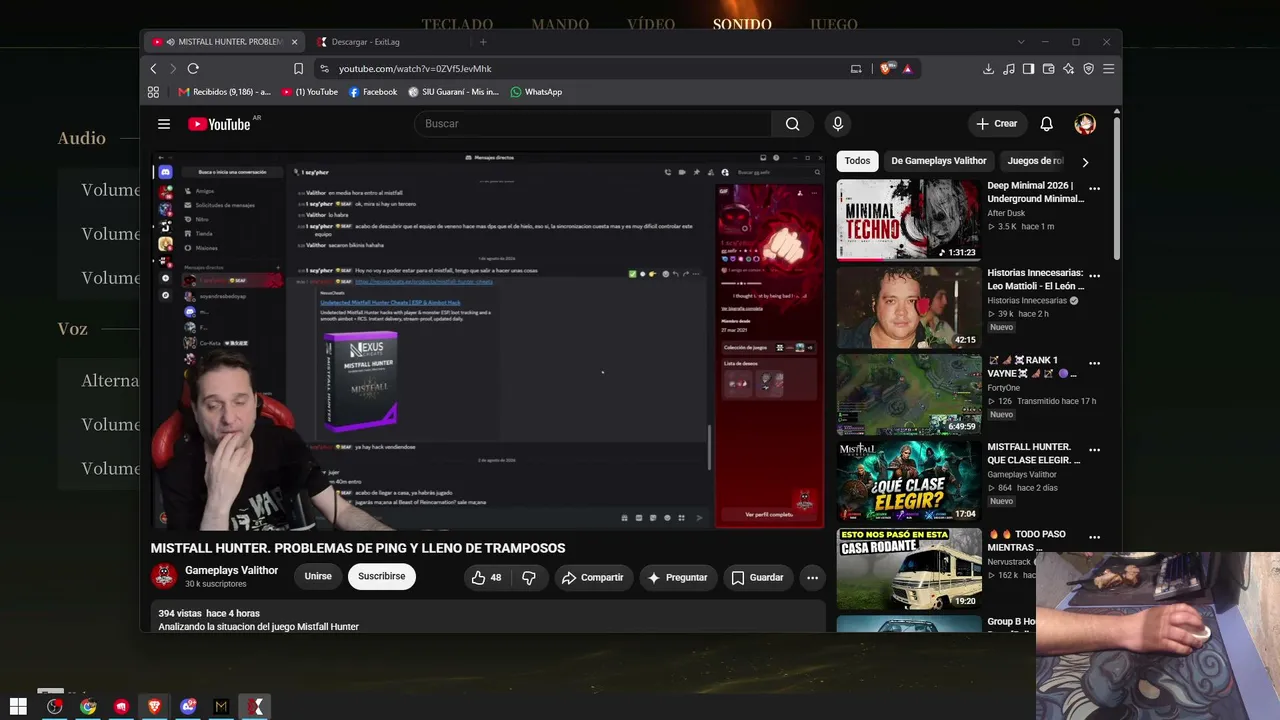Open Google Chrome from the taskbar

(x=88, y=706)
